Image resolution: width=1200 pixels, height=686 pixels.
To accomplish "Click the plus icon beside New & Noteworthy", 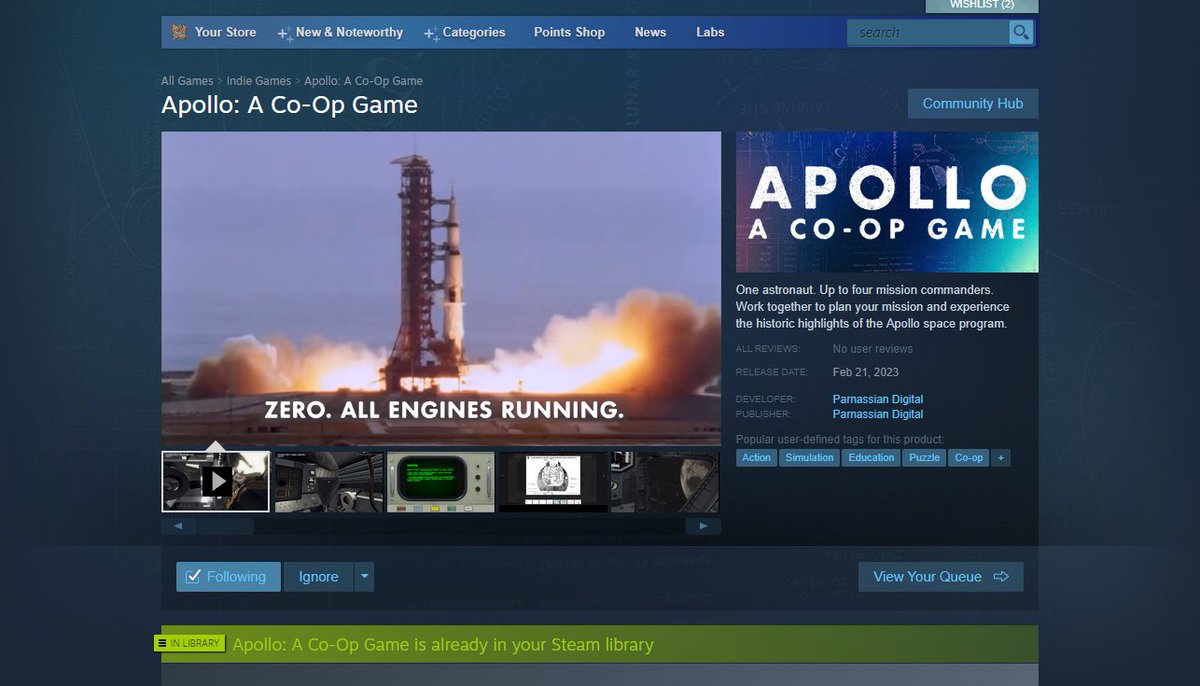I will click(285, 34).
